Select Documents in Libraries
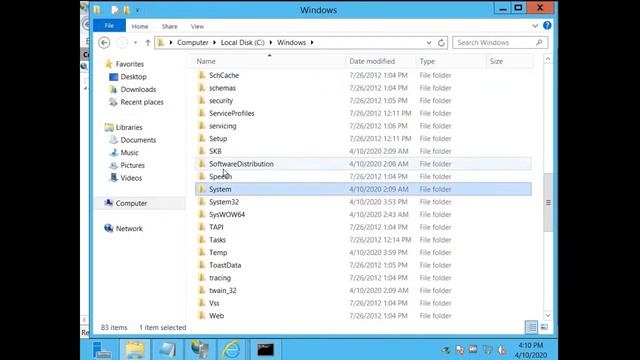Image resolution: width=640 pixels, height=360 pixels. (138, 140)
